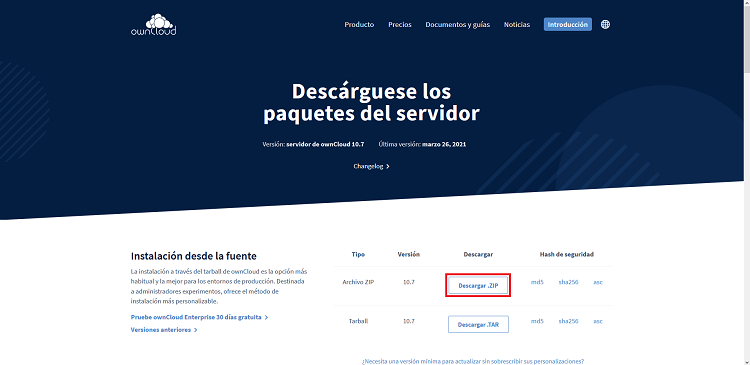The width and height of the screenshot is (750, 365).
Task: Open sha256 hash for Archivo ZIP
Action: coord(568,282)
